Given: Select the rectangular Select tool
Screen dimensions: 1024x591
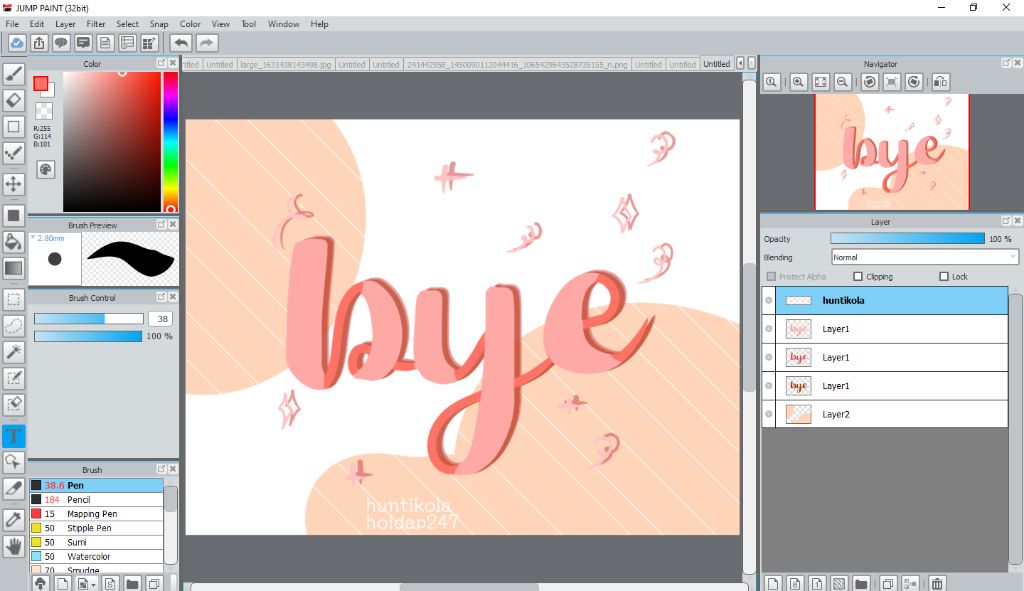Looking at the screenshot, I should click(x=14, y=300).
